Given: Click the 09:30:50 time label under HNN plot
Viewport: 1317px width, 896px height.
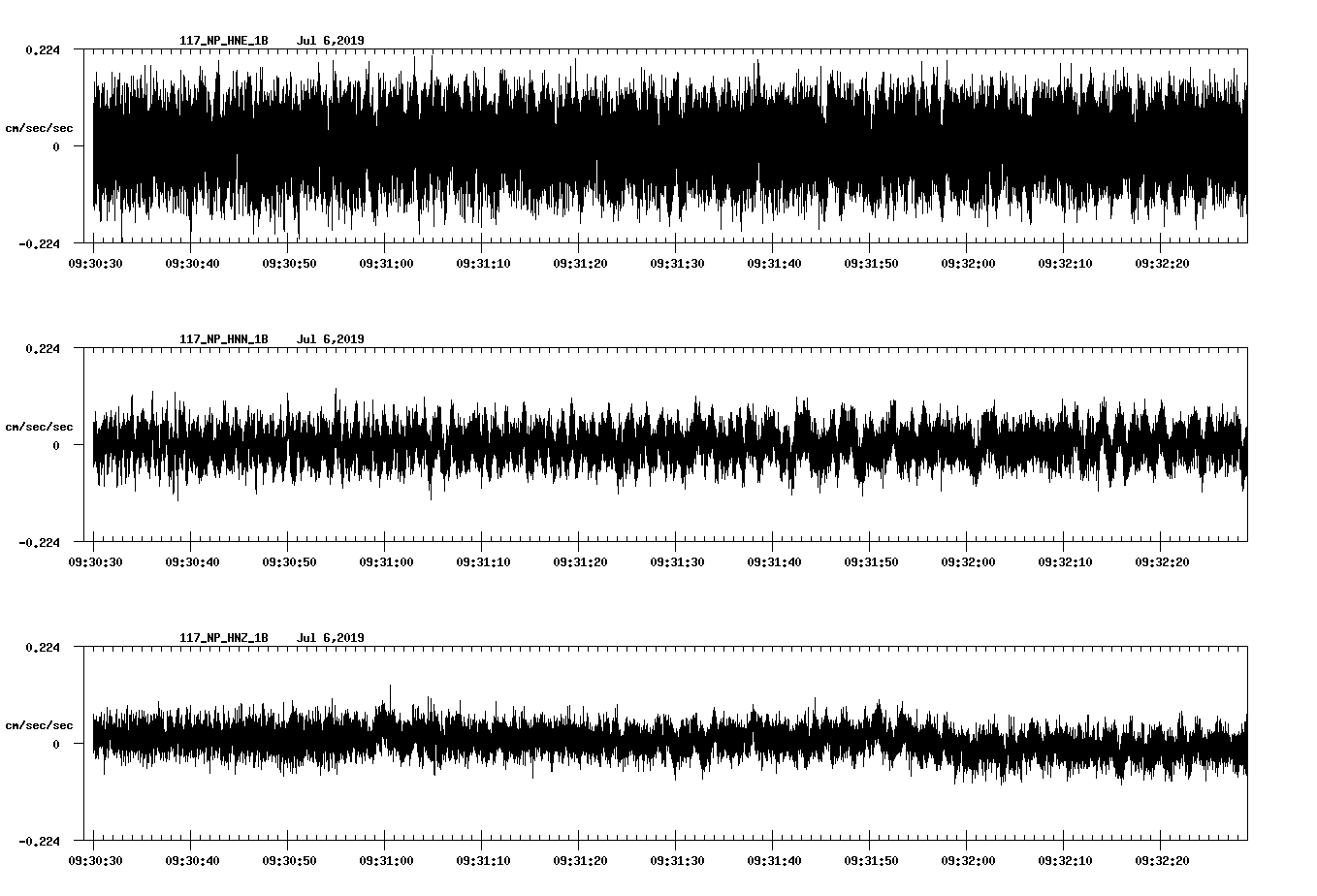Looking at the screenshot, I should tap(289, 561).
